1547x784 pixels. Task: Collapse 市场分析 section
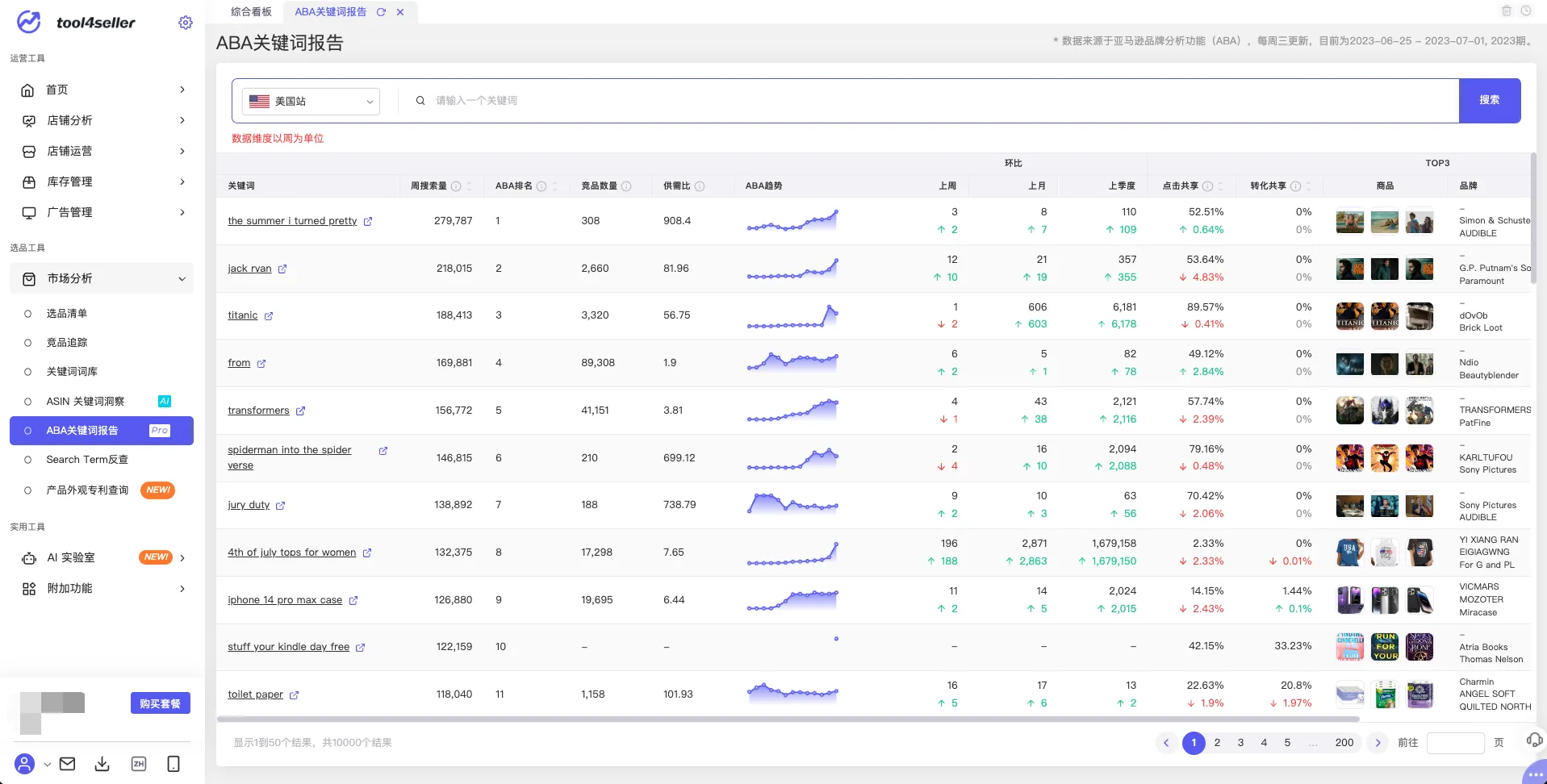point(102,278)
